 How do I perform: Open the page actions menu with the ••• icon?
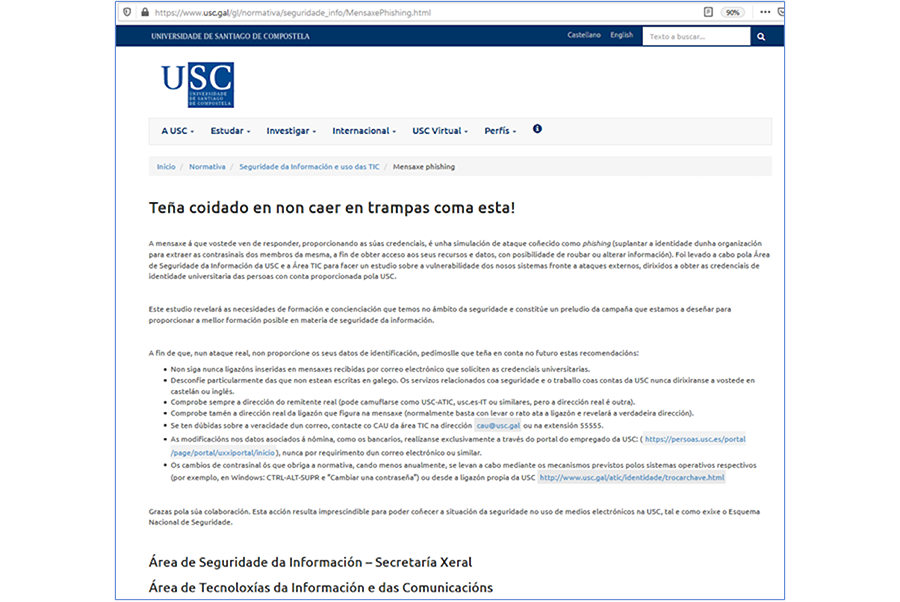click(x=765, y=13)
